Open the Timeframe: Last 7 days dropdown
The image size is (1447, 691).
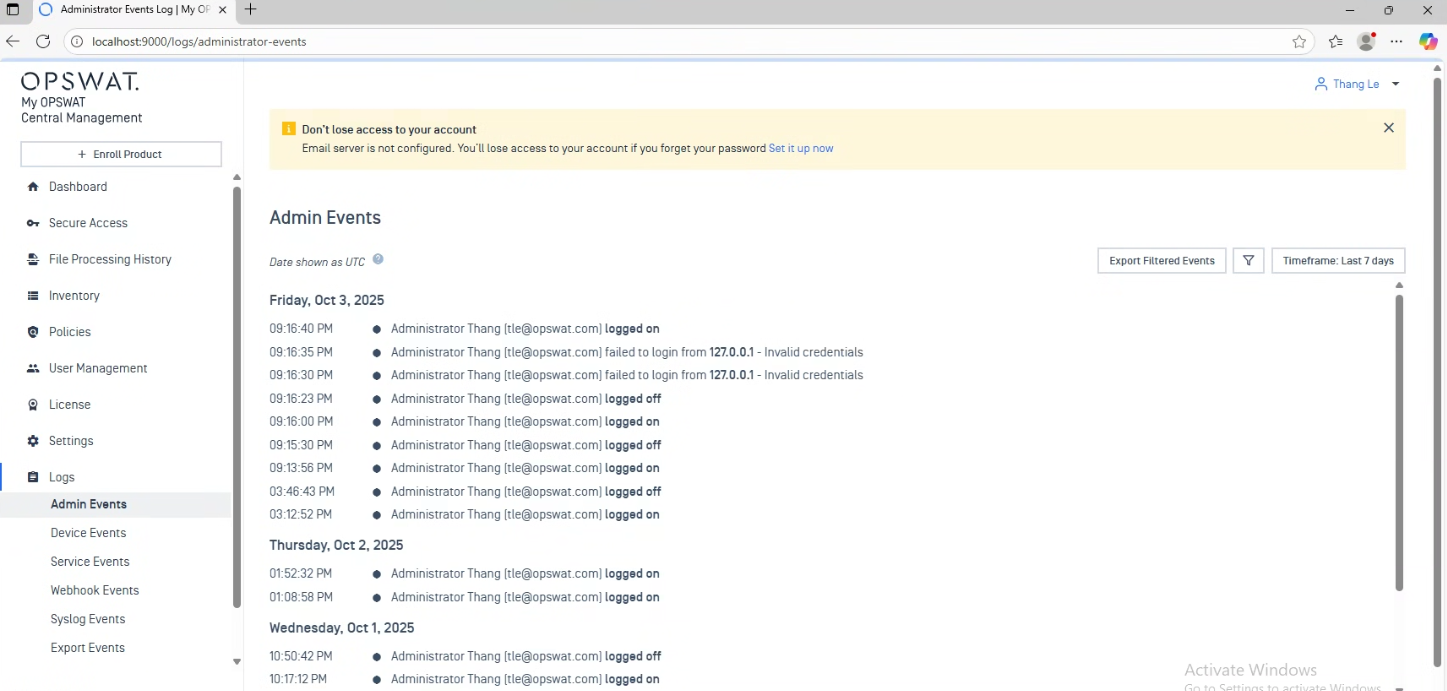pos(1338,261)
